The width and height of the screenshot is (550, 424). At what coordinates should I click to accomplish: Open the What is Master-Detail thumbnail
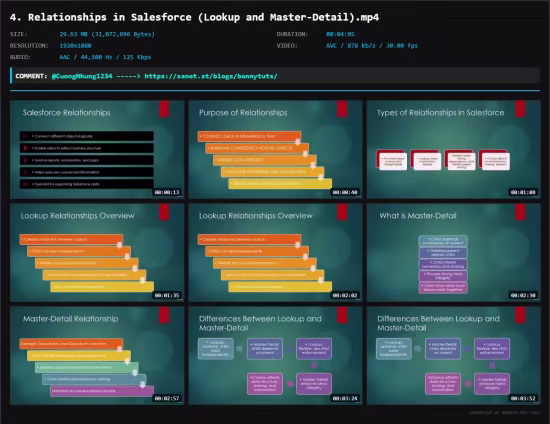pyautogui.click(x=454, y=253)
